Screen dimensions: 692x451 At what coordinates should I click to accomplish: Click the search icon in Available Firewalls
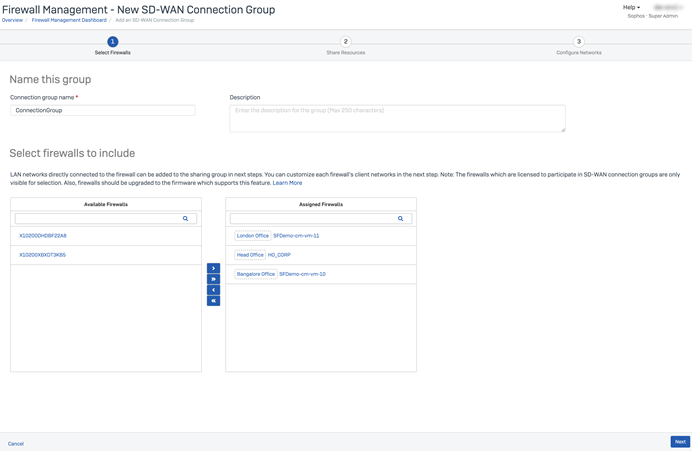click(x=185, y=218)
